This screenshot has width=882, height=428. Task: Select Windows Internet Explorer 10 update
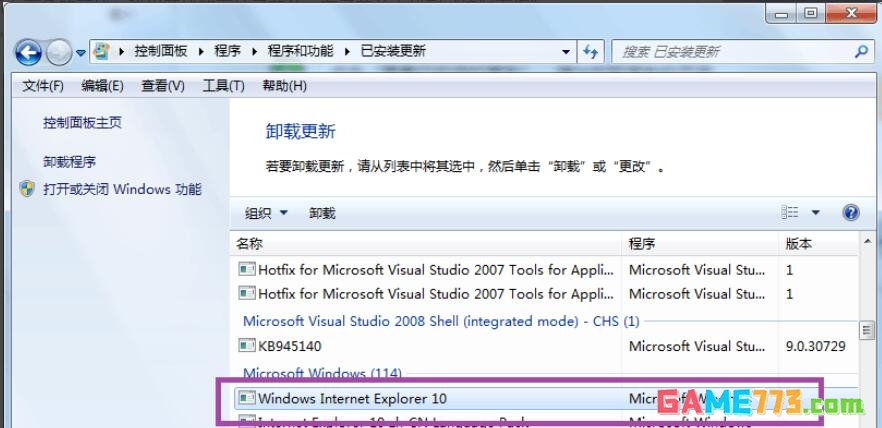(546, 398)
